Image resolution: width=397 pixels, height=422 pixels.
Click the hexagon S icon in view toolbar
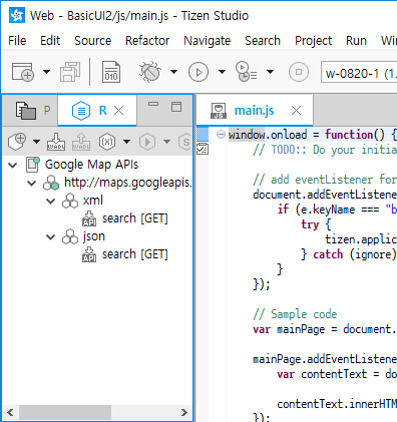(x=185, y=142)
